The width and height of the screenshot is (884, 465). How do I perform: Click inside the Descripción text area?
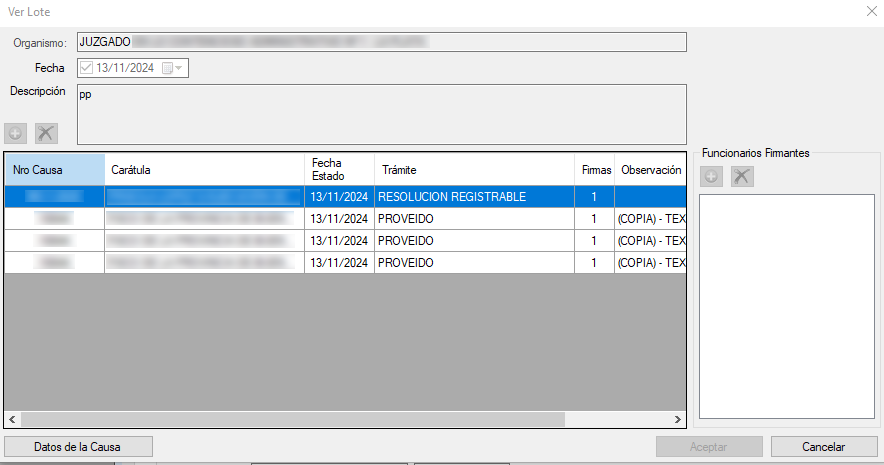pos(380,114)
